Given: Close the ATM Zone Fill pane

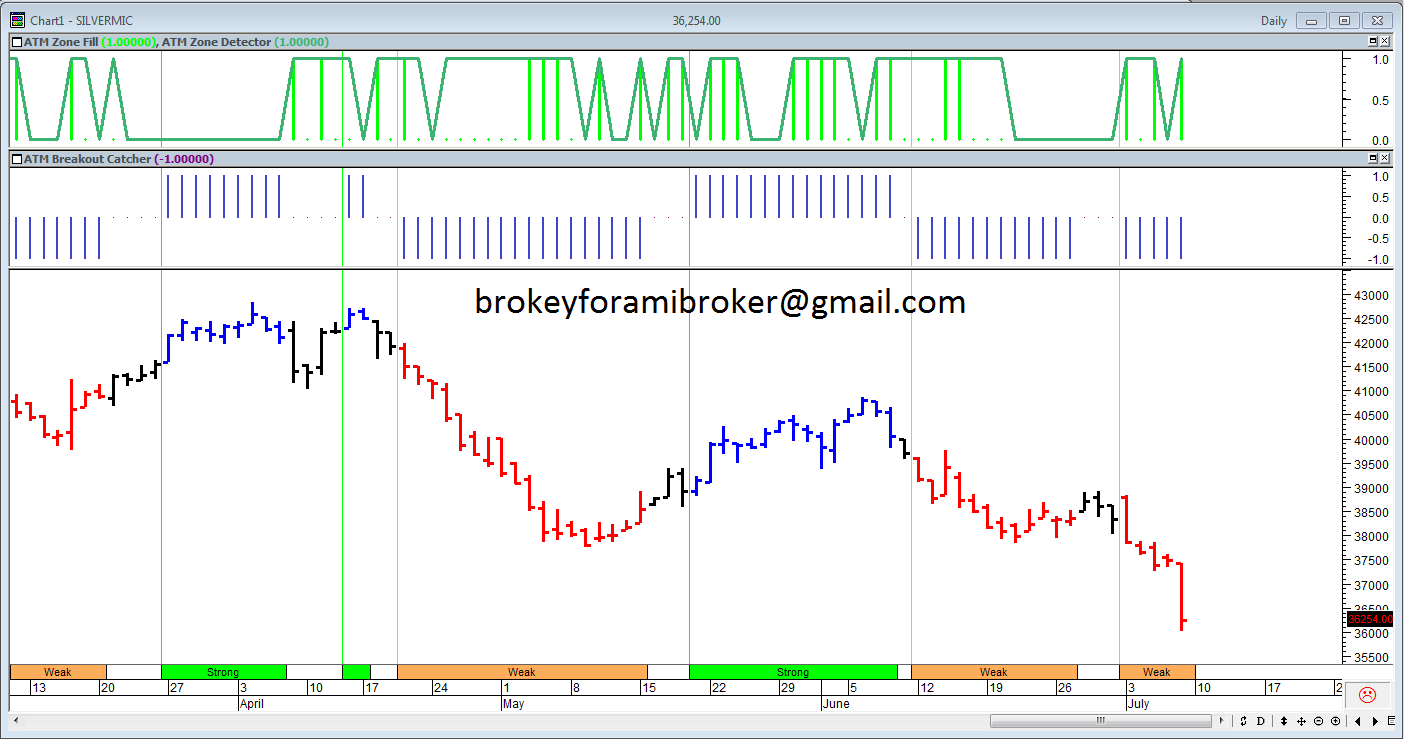Looking at the screenshot, I should (x=1385, y=42).
